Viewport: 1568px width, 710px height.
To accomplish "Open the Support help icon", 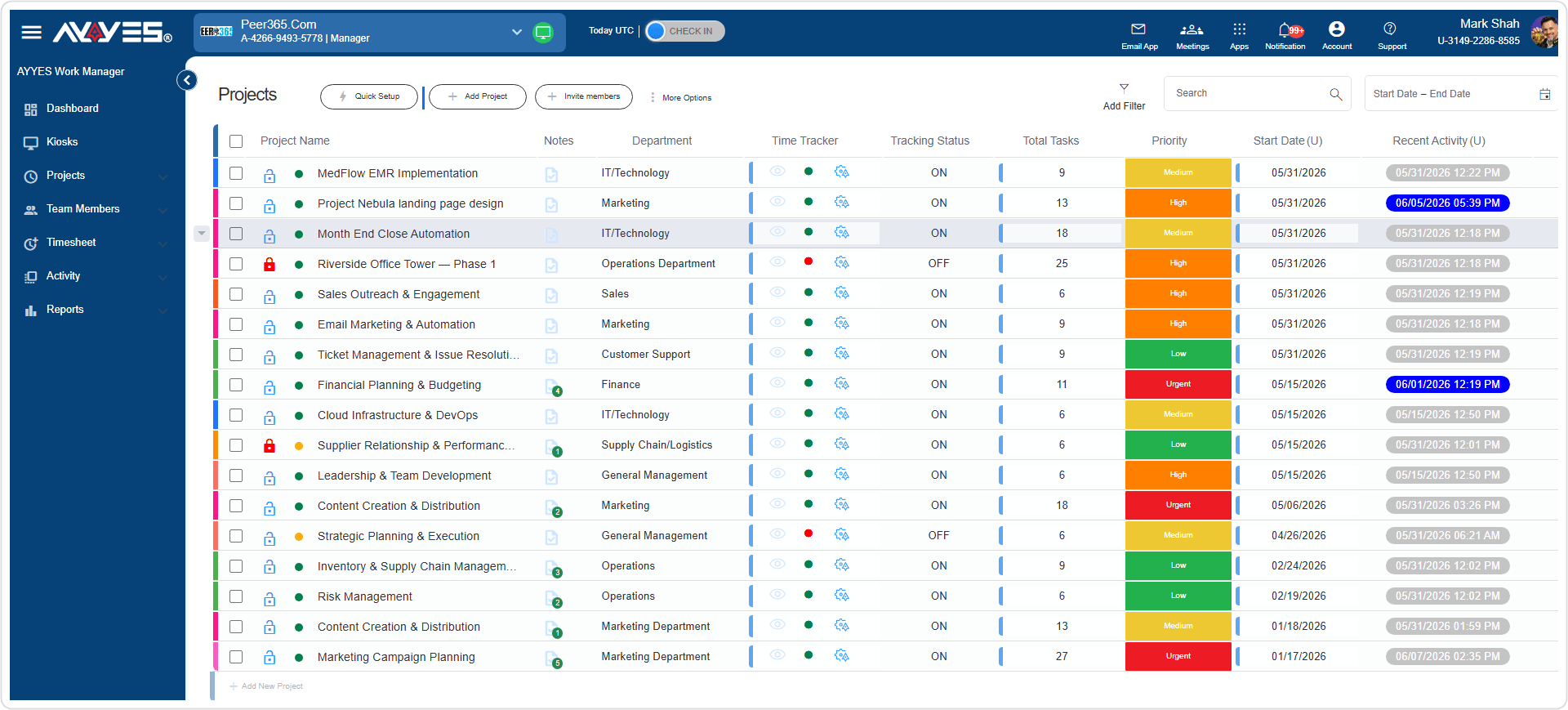I will click(x=1390, y=29).
